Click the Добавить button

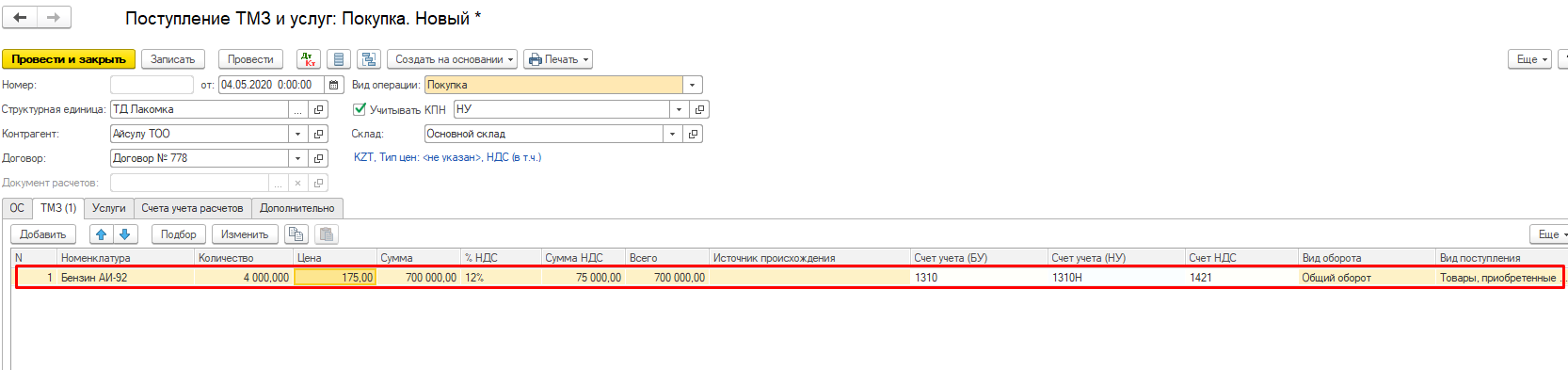click(x=43, y=234)
